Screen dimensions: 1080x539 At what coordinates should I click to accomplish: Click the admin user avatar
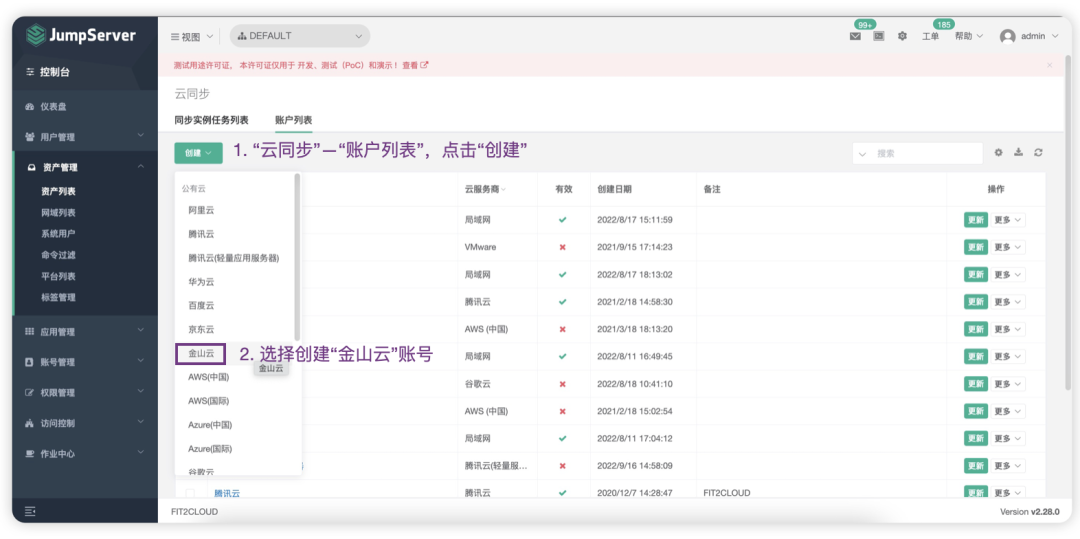point(1008,36)
